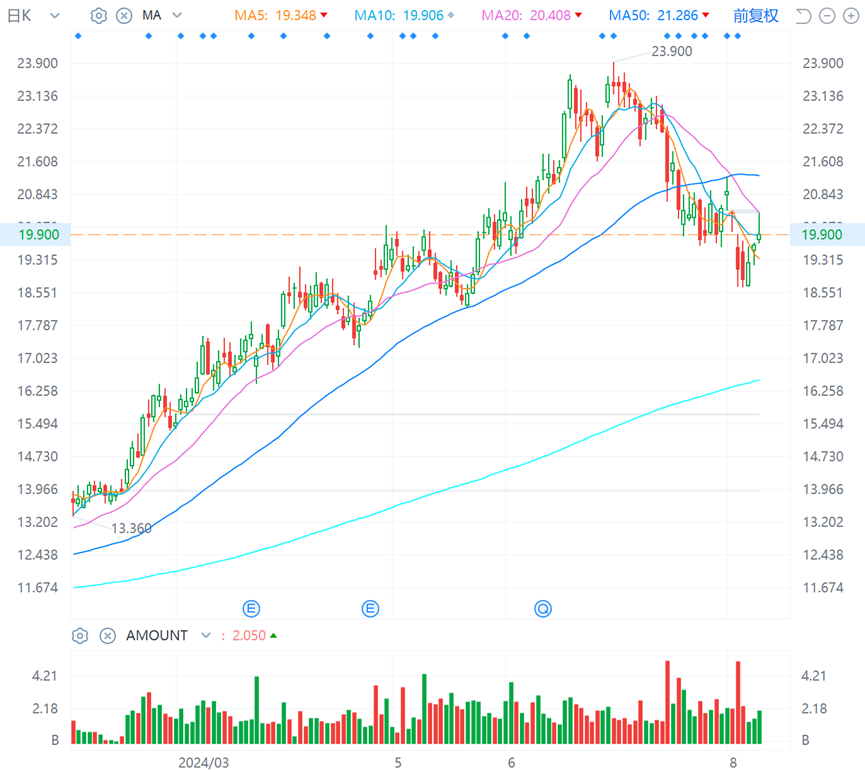Close the AMOUNT indicator panel

[108, 636]
